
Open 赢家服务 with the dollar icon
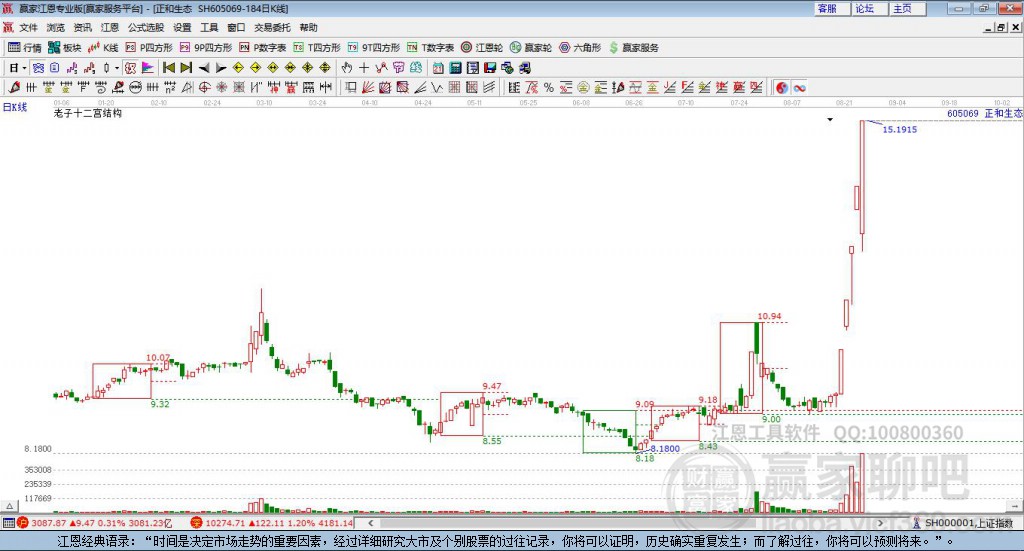coord(633,48)
